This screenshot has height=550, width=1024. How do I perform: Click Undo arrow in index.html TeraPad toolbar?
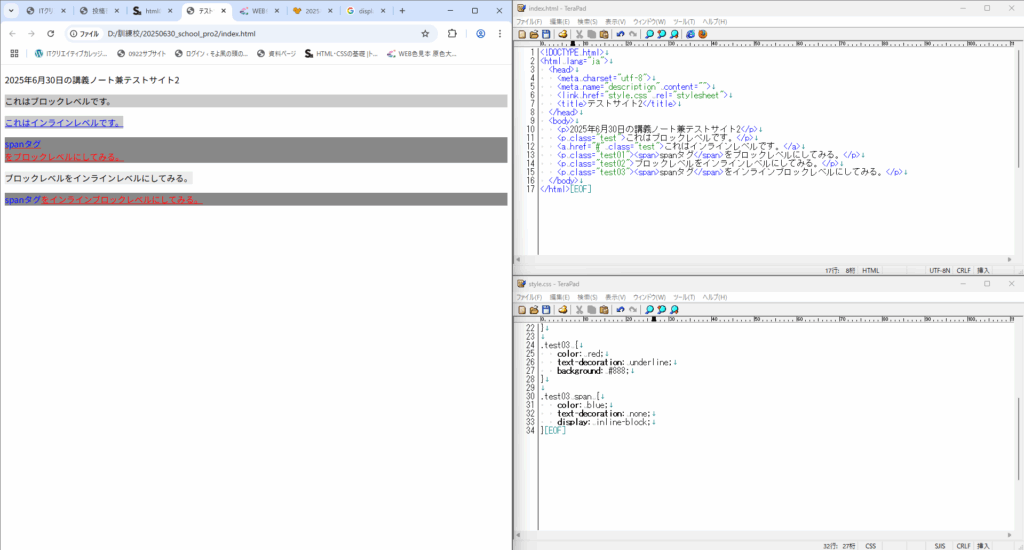[620, 34]
